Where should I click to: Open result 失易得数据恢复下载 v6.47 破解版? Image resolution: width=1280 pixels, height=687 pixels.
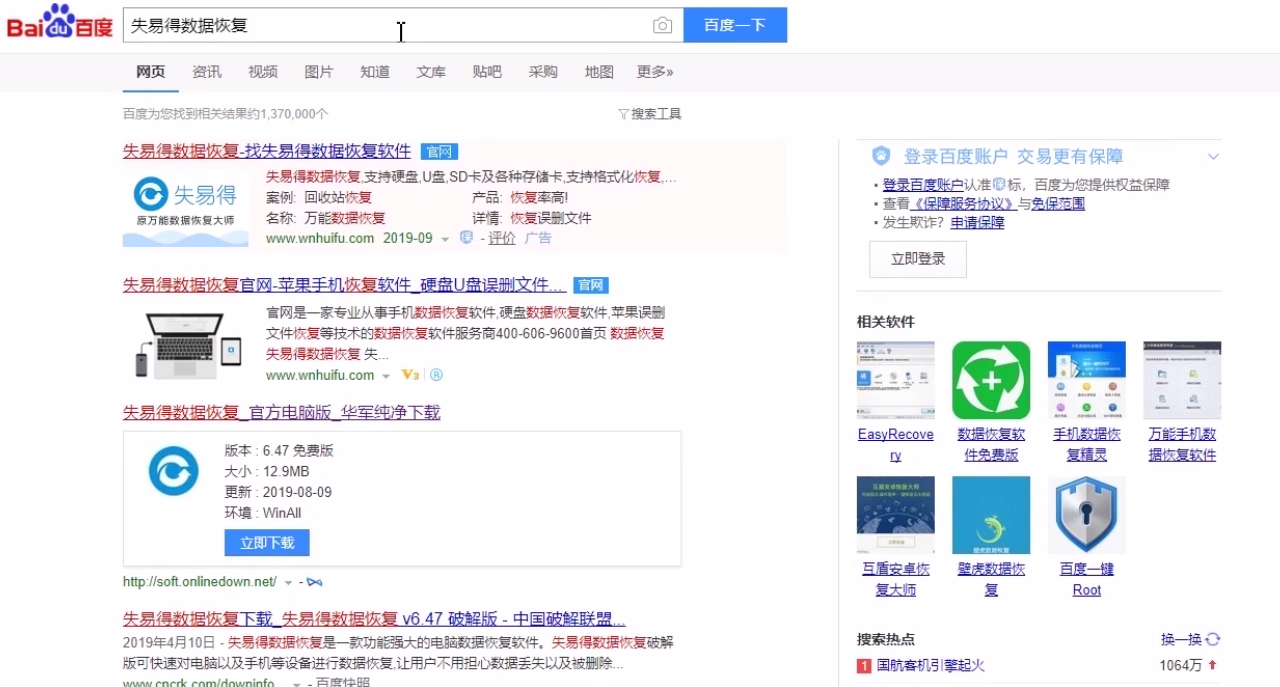tap(374, 618)
